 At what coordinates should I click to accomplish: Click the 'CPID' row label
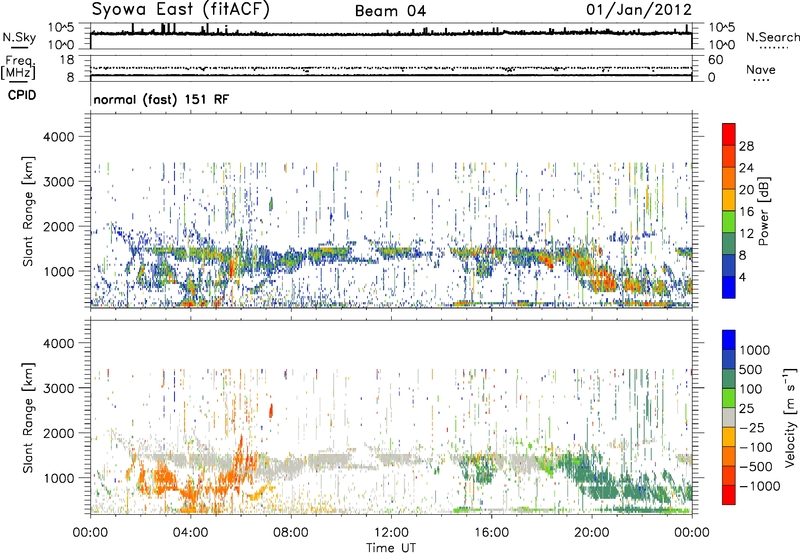click(x=22, y=95)
